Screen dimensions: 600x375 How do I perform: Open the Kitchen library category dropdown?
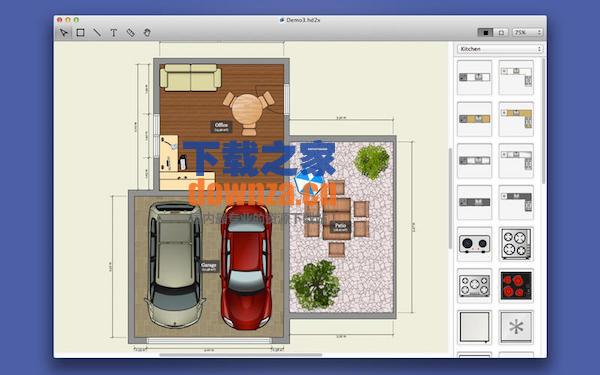pyautogui.click(x=500, y=49)
